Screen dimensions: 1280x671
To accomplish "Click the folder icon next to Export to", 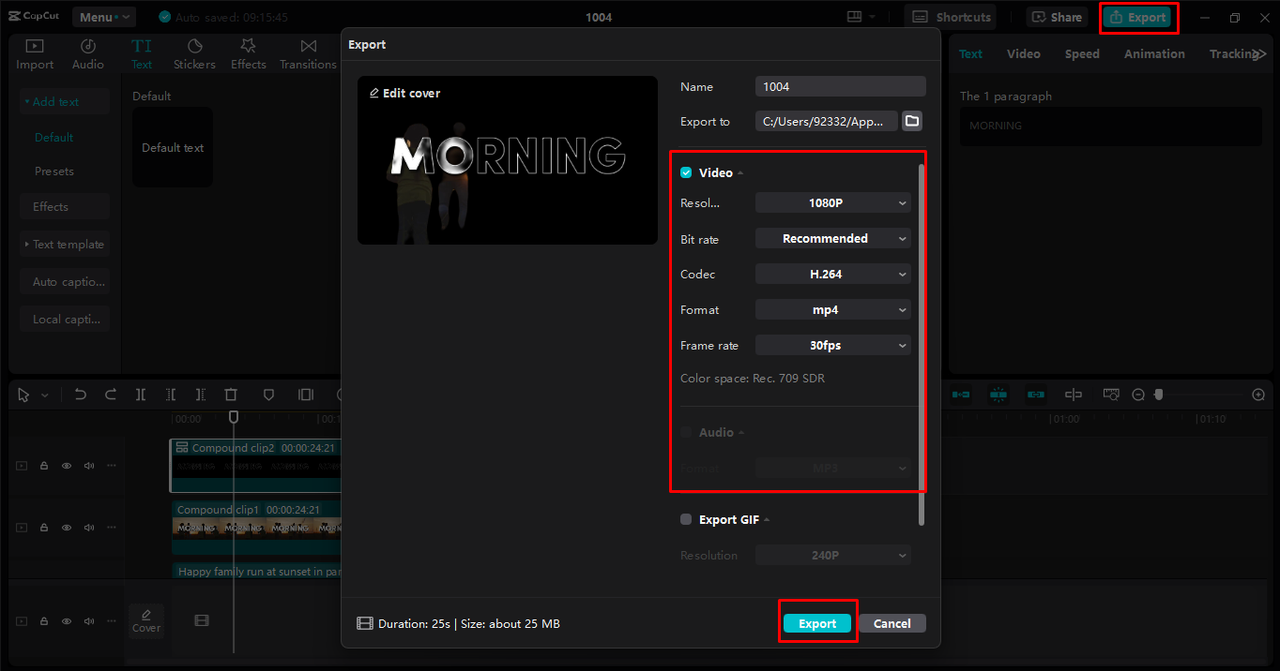I will tap(912, 121).
